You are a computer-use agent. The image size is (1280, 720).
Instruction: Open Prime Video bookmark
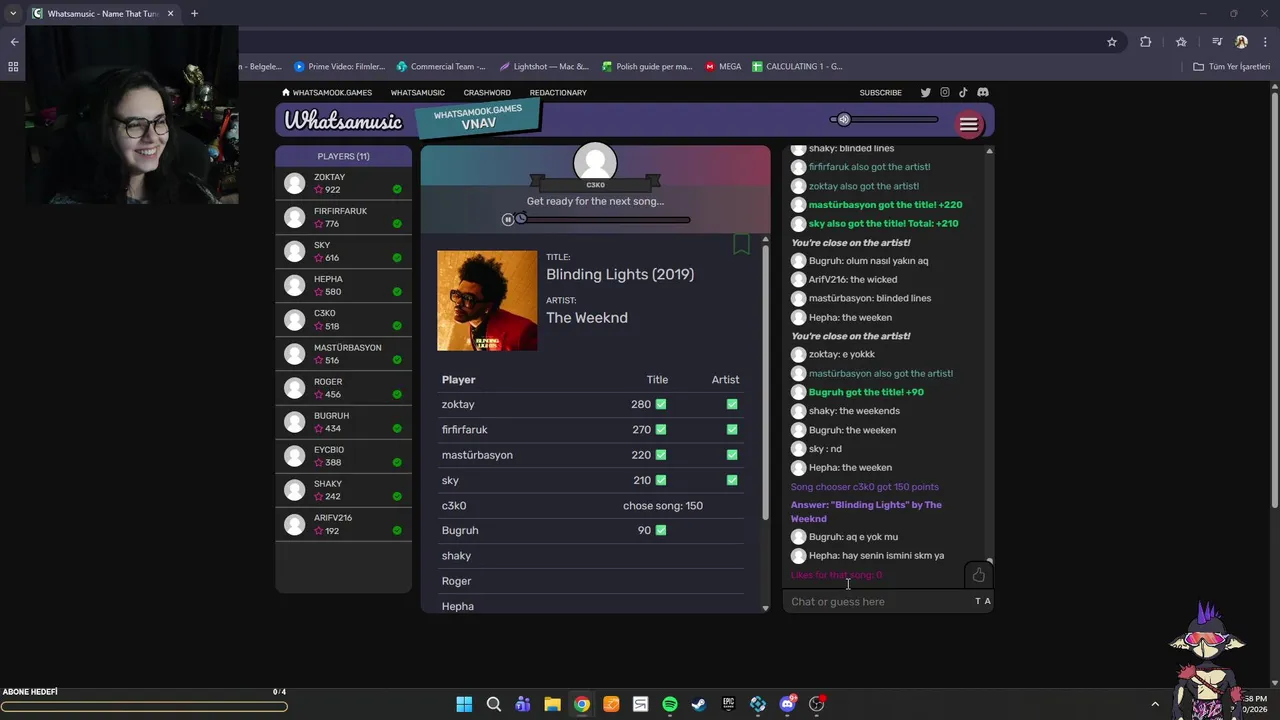[x=340, y=67]
